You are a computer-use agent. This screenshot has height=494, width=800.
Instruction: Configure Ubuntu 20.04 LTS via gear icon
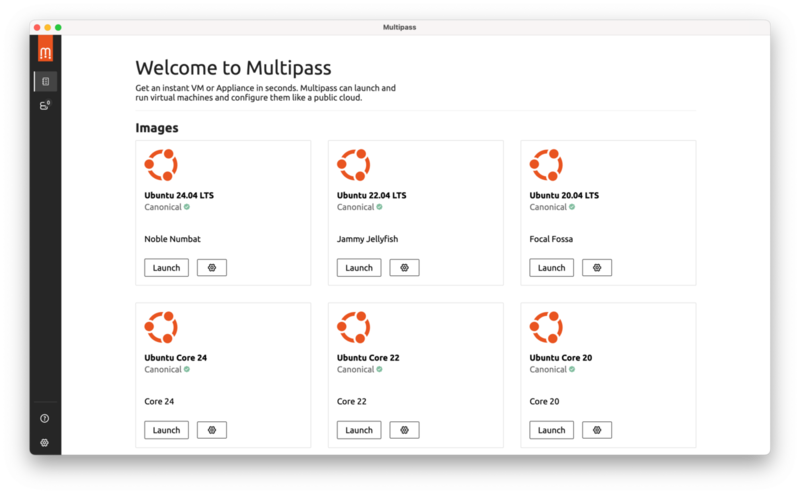click(x=597, y=267)
